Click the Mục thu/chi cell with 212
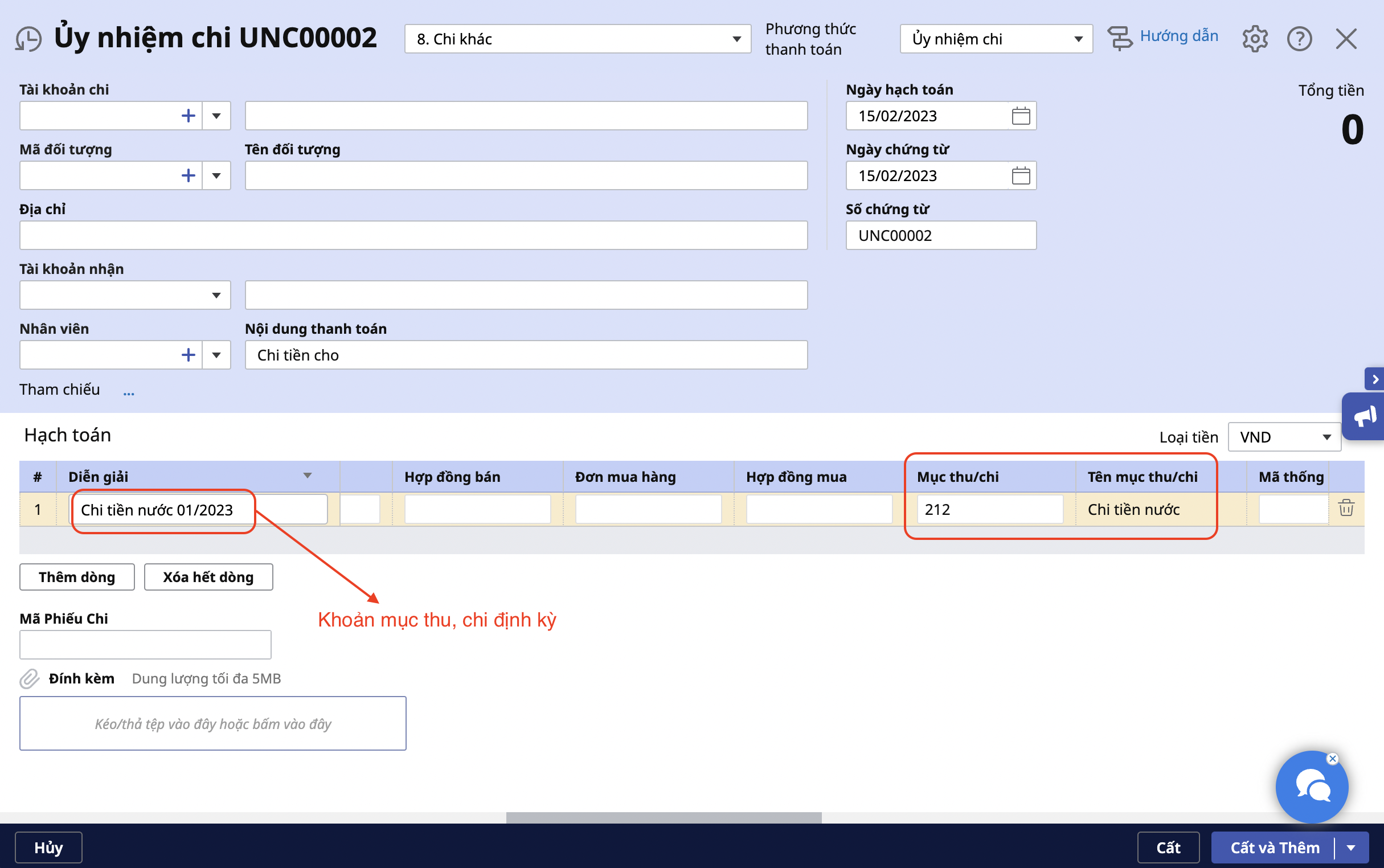Viewport: 1384px width, 868px height. 990,509
